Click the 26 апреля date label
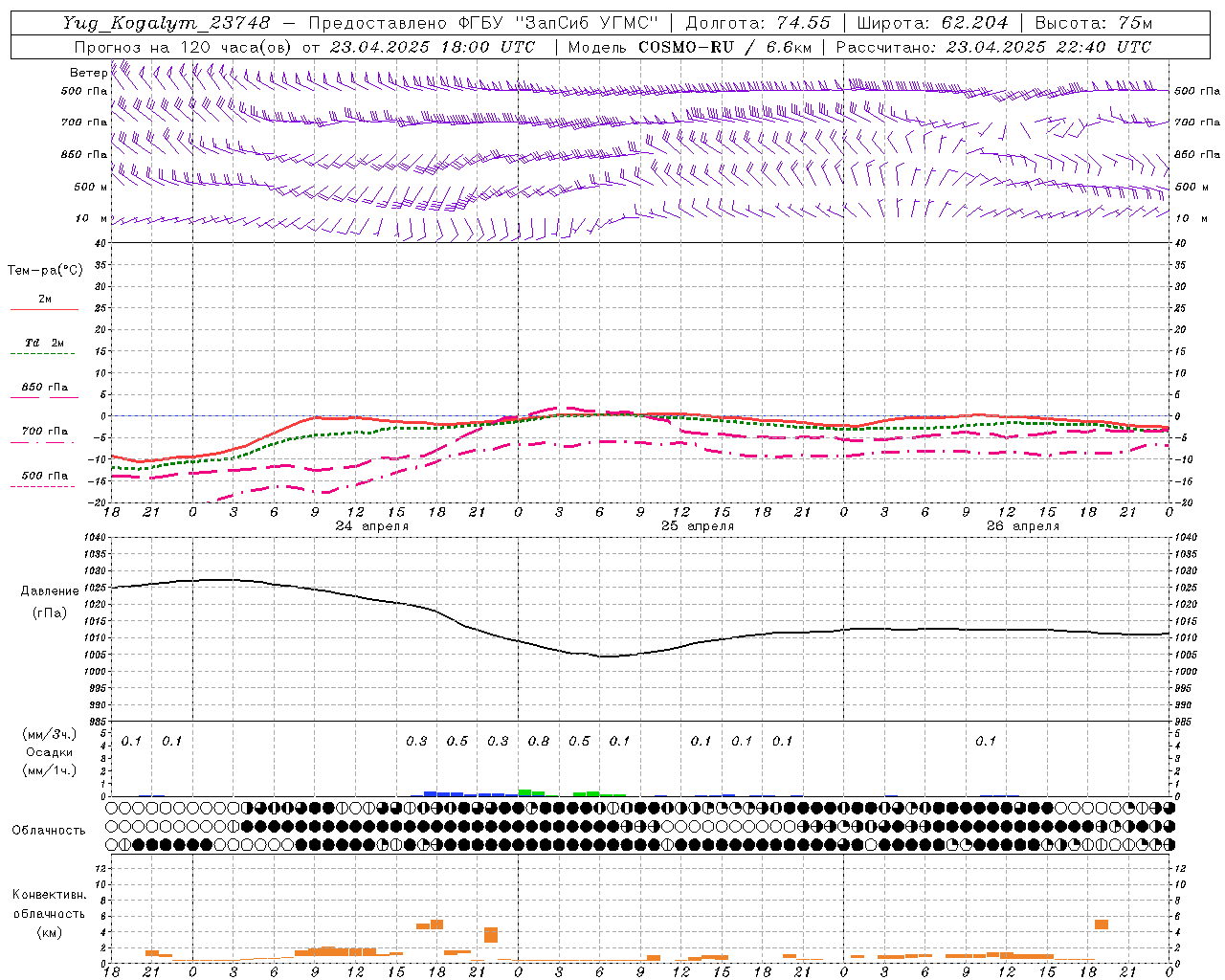Image resolution: width=1225 pixels, height=980 pixels. [x=1023, y=526]
